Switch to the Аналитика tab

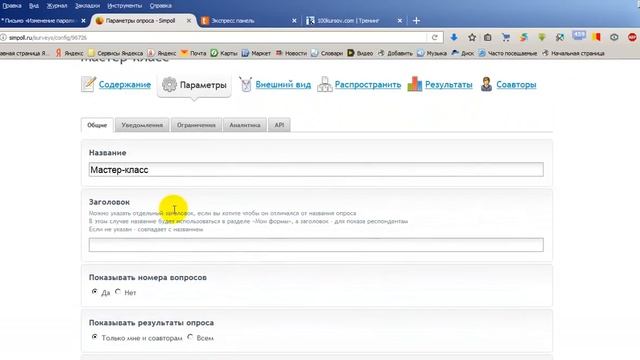(x=245, y=125)
